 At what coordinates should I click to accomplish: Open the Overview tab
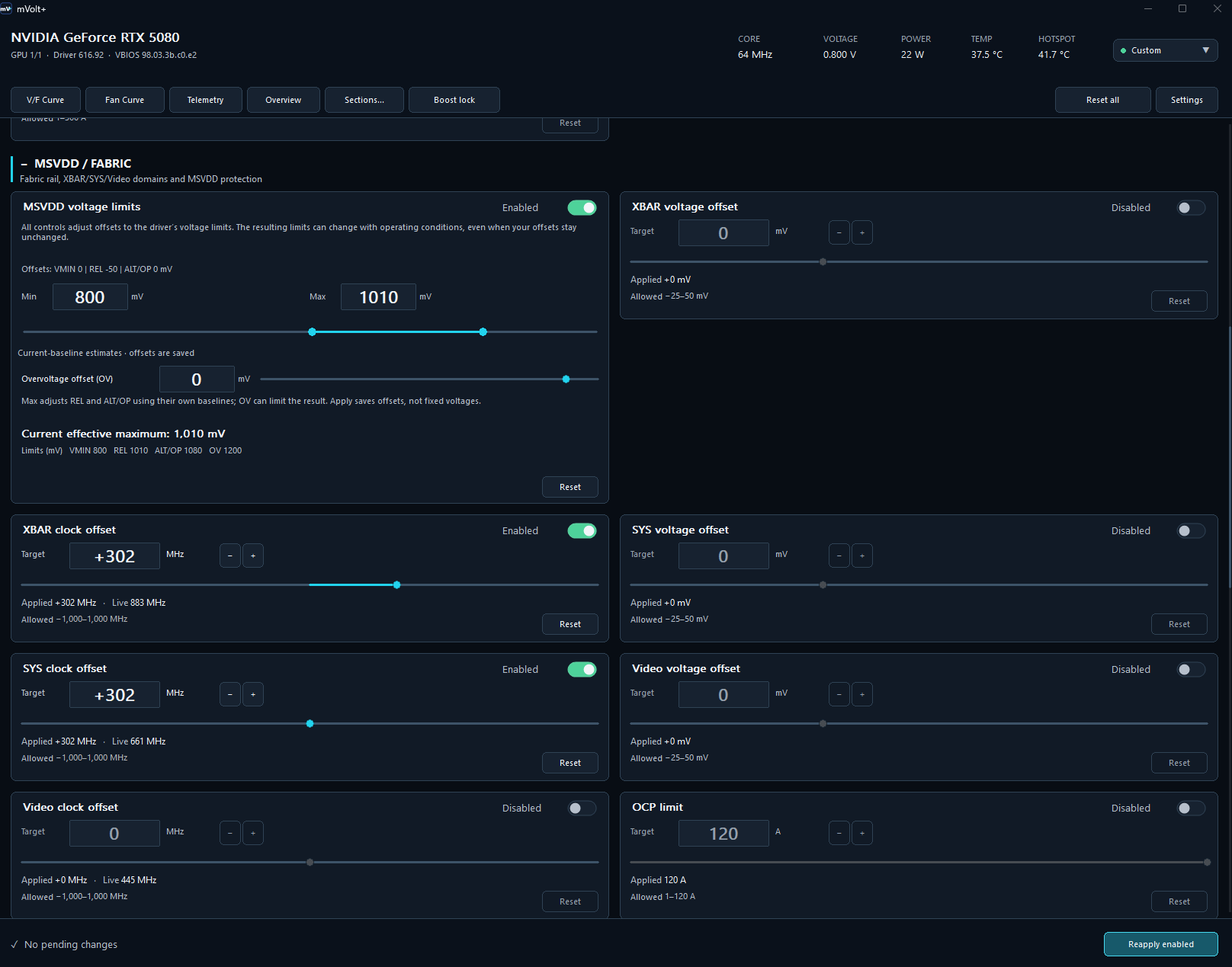pyautogui.click(x=284, y=100)
